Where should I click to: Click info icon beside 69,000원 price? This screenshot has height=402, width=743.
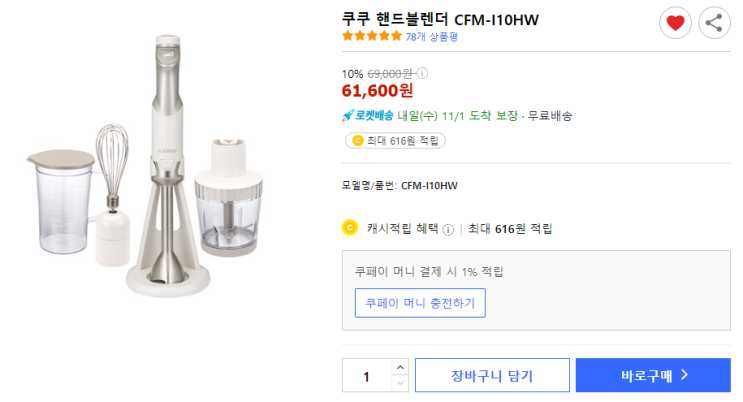[x=422, y=73]
